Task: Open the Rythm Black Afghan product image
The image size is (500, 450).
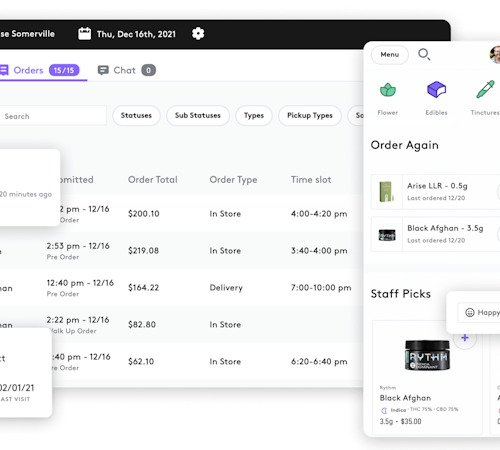Action: click(427, 355)
